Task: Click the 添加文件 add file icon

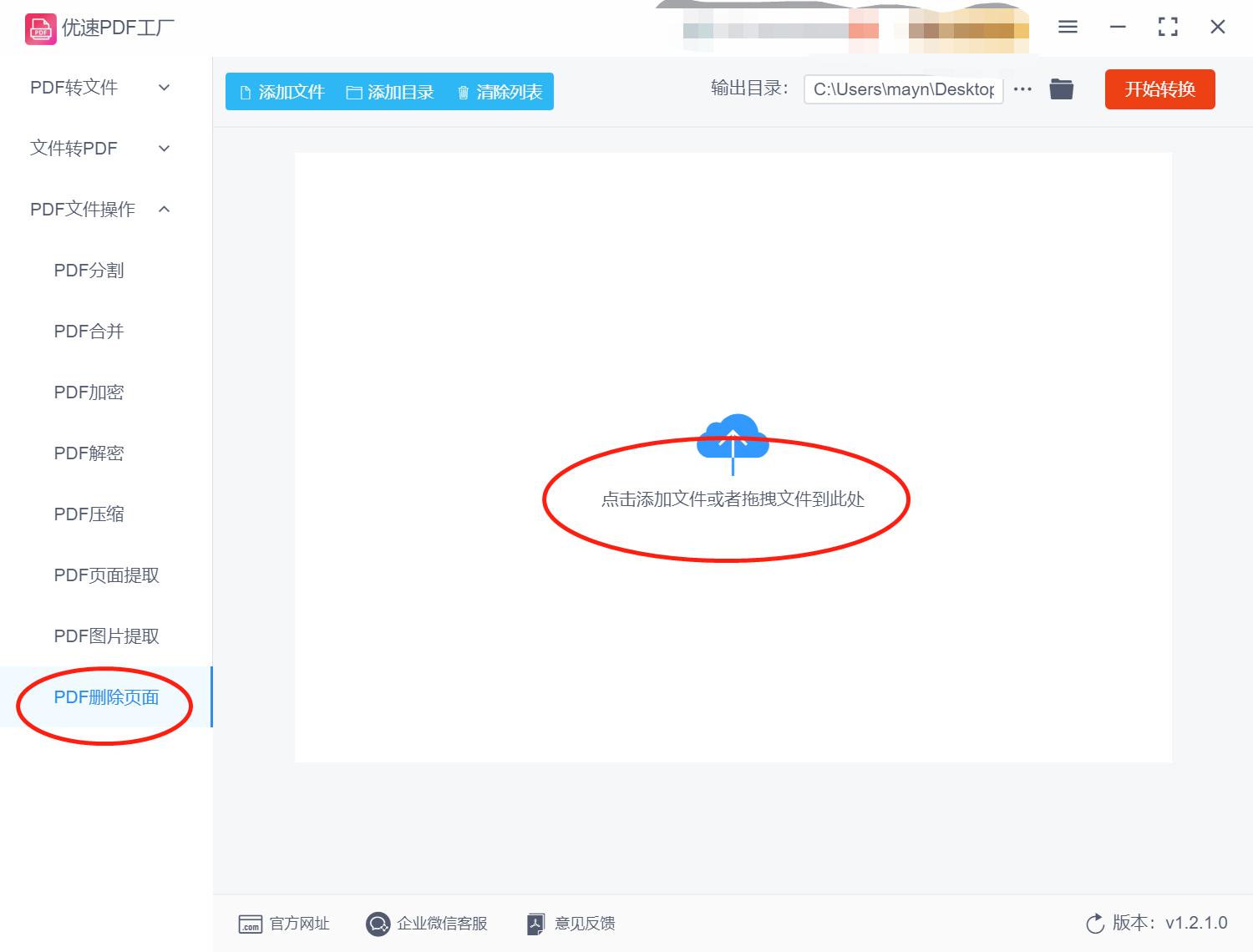Action: point(245,92)
